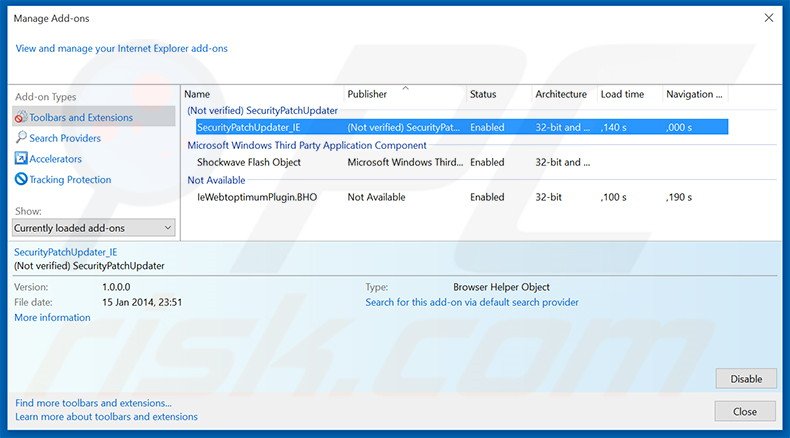This screenshot has height=438, width=790.
Task: Open Find more toolbars and extensions link
Action: (93, 403)
